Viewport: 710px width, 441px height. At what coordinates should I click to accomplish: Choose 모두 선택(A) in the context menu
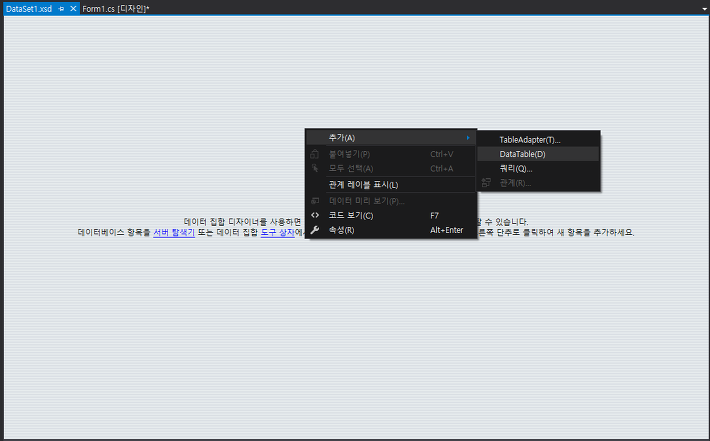pyautogui.click(x=391, y=168)
